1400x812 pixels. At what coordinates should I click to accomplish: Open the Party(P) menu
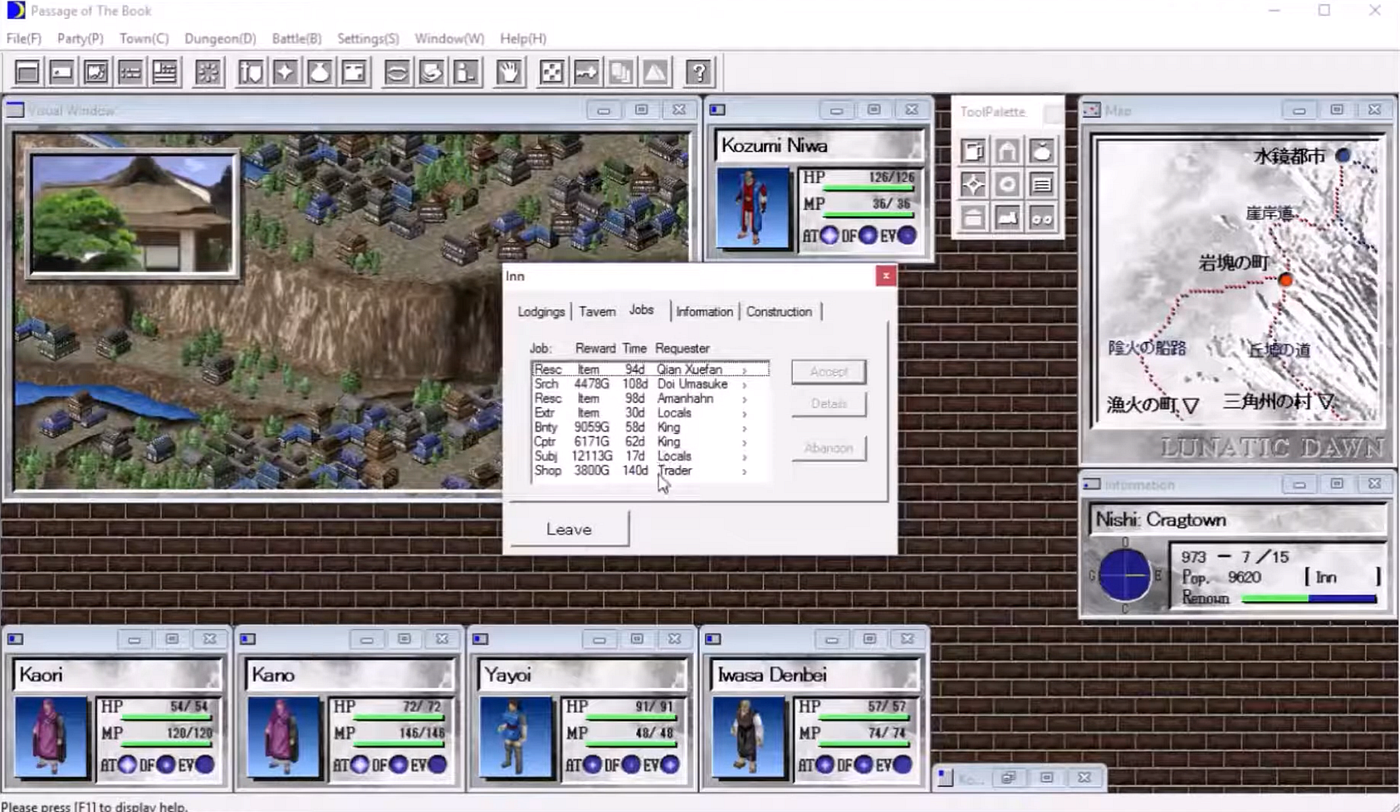pos(80,38)
